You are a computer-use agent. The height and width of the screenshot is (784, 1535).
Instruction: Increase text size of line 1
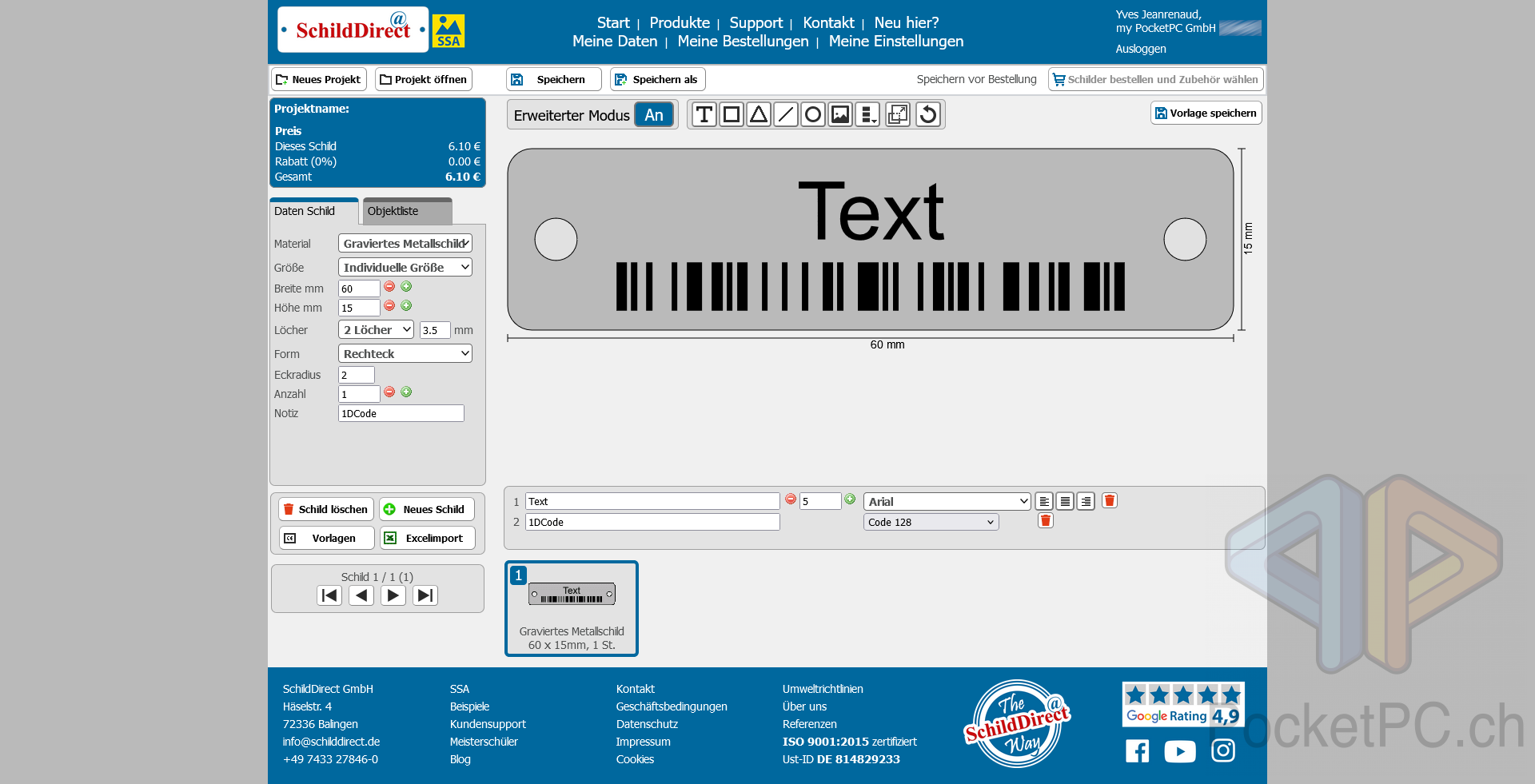click(850, 499)
